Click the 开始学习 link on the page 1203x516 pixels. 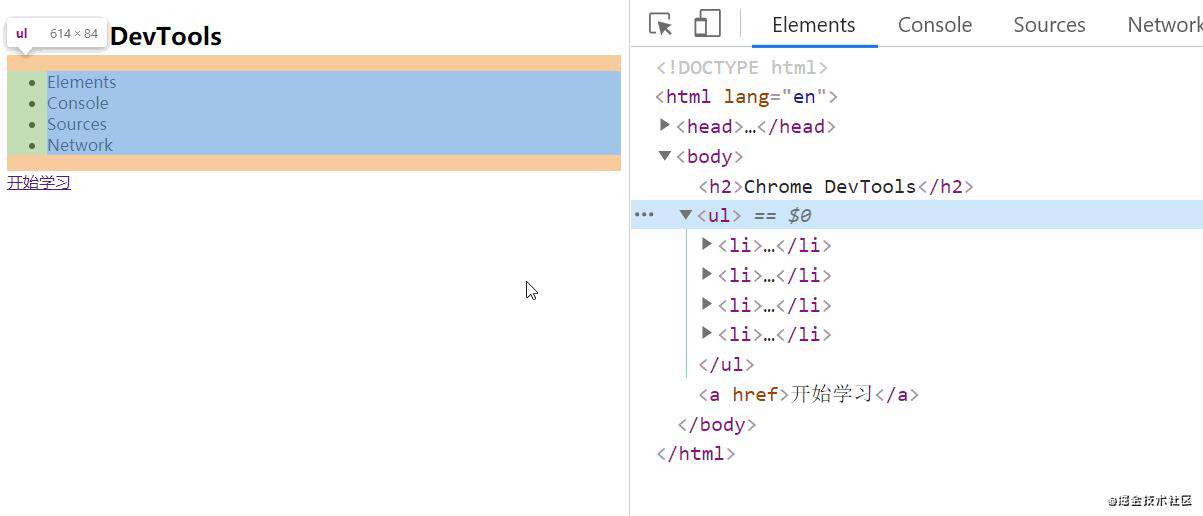[x=39, y=183]
